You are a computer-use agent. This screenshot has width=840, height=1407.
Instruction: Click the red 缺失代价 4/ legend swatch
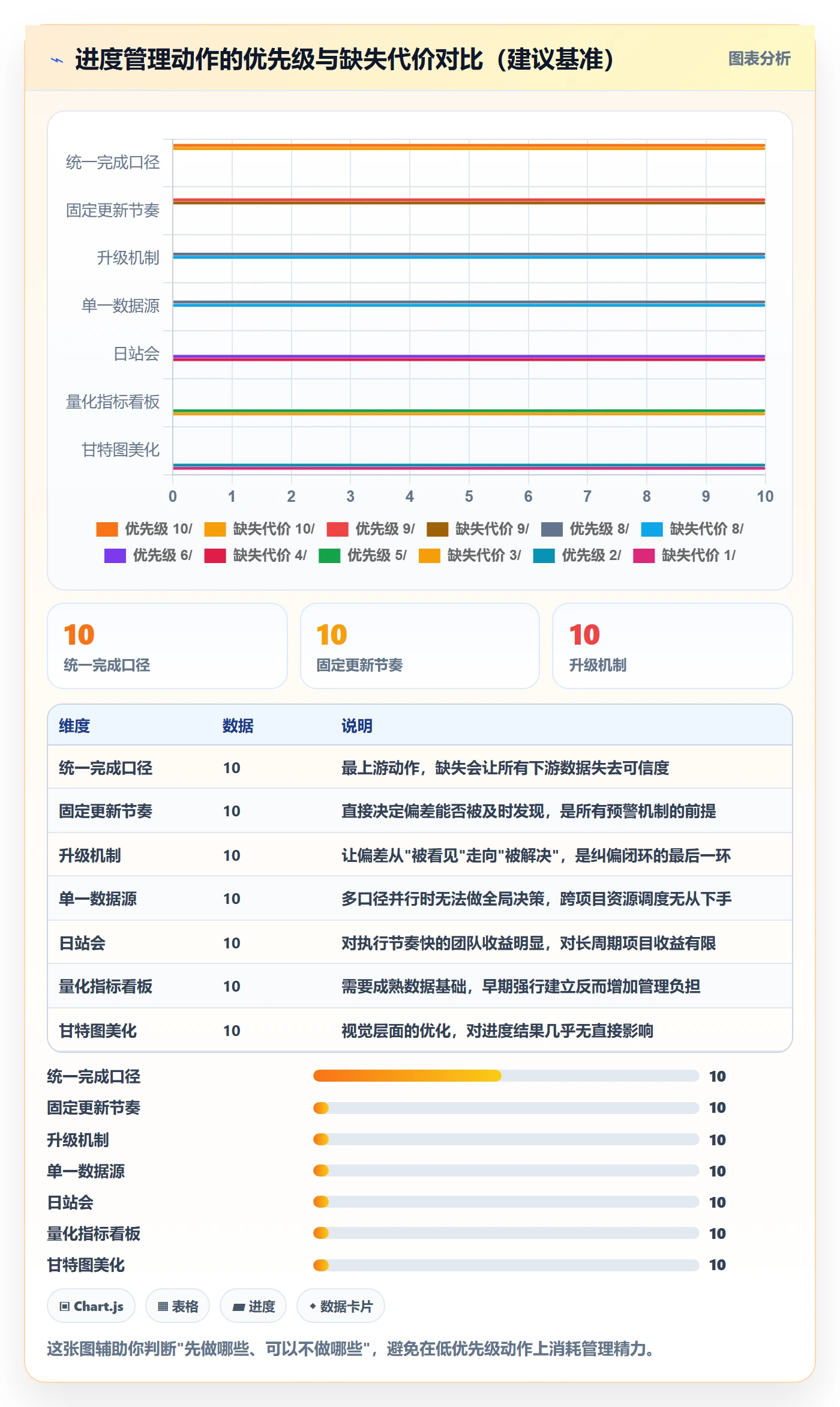point(215,556)
